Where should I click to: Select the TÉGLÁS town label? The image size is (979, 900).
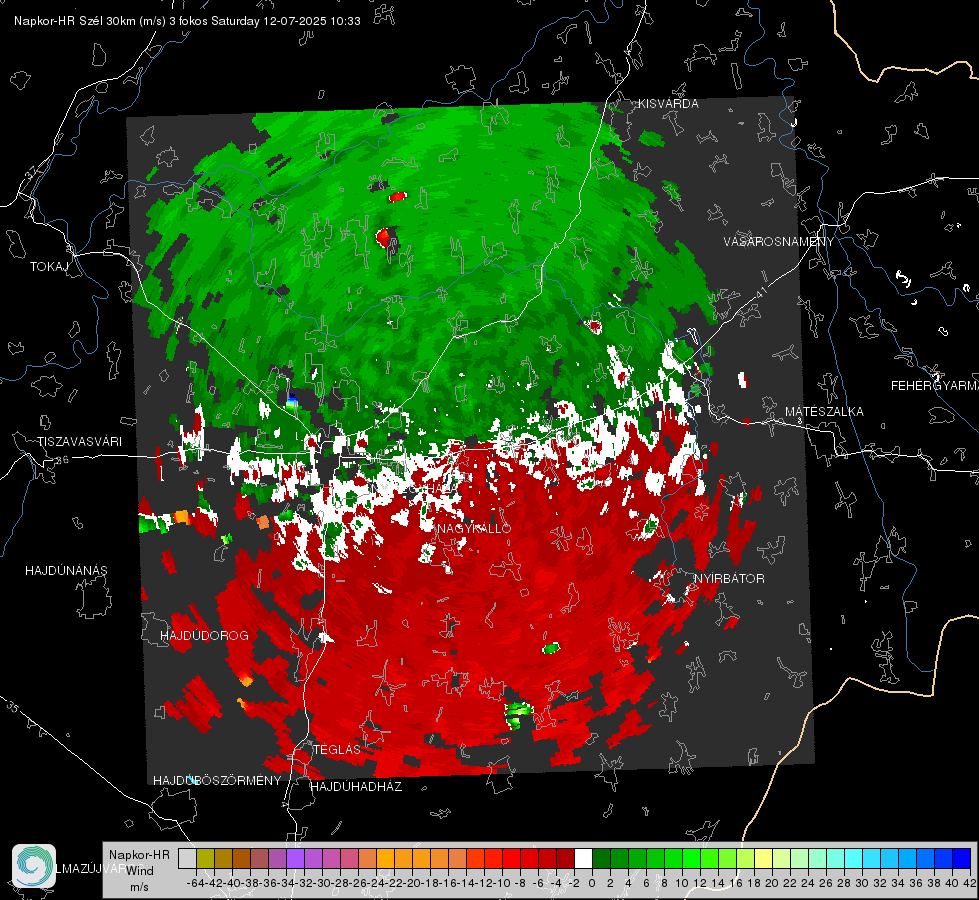[x=337, y=750]
